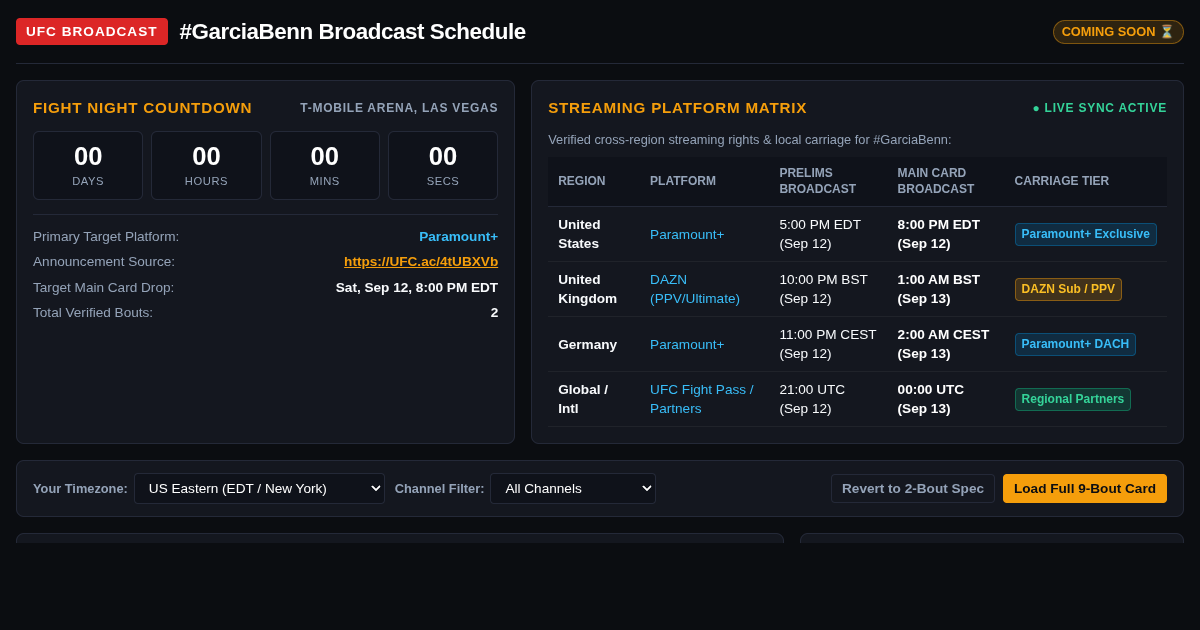Click the Primary Target Platform Paramount+ value
The width and height of the screenshot is (1200, 630).
[x=458, y=236]
